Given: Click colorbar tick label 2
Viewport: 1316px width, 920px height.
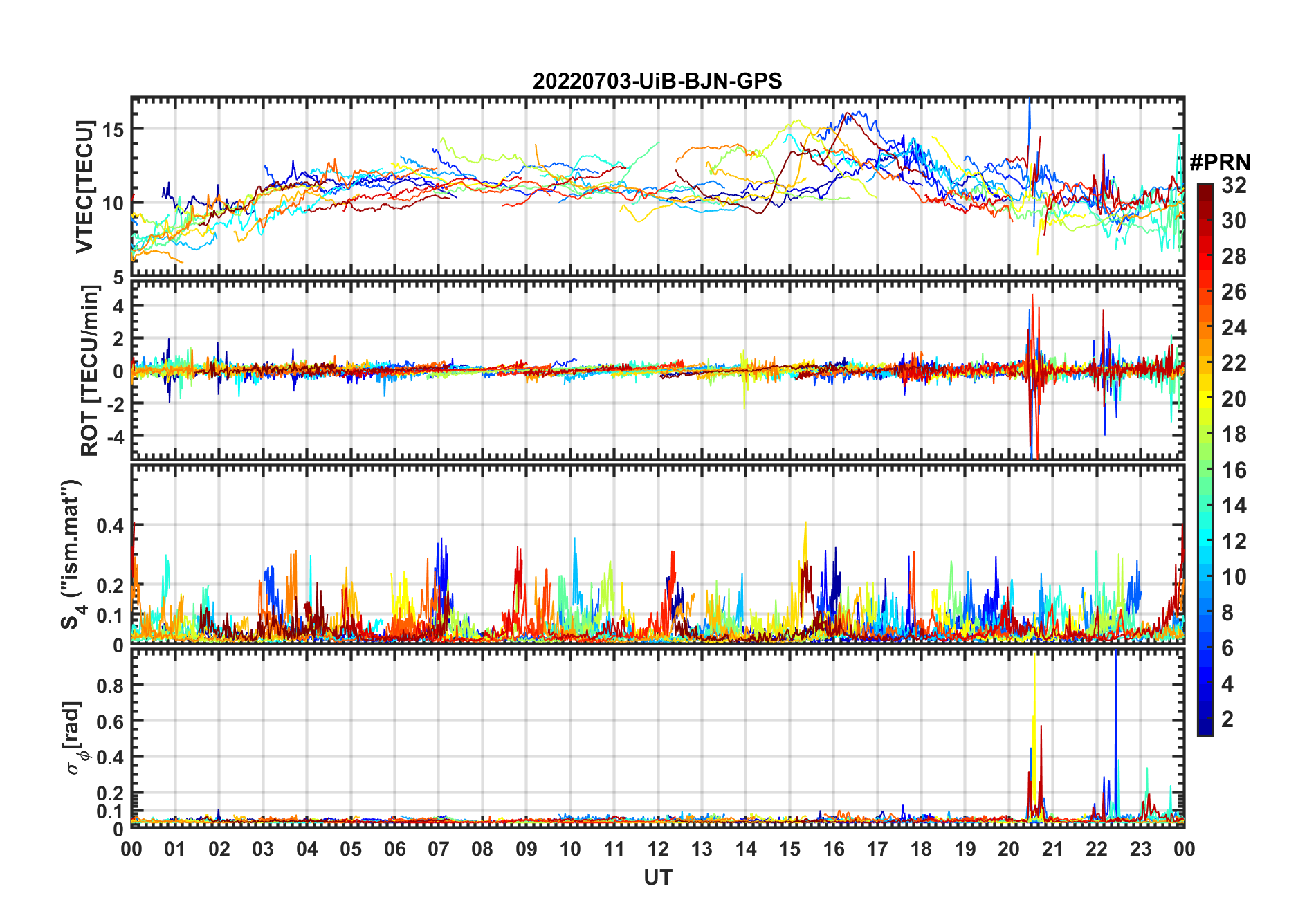Looking at the screenshot, I should (1227, 719).
